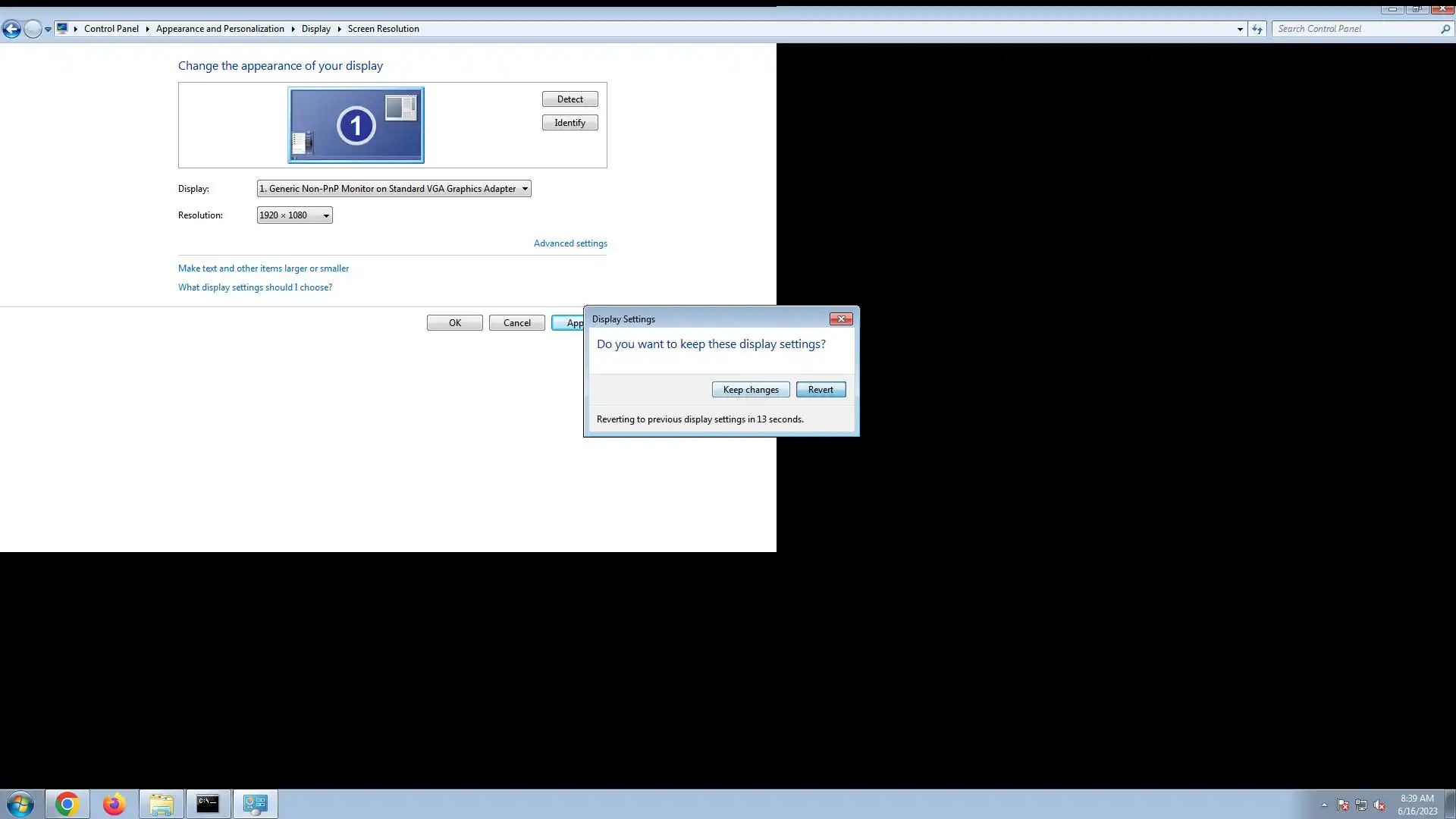Expand address bar history dropdown
Screen dimensions: 1456x819
click(1240, 29)
